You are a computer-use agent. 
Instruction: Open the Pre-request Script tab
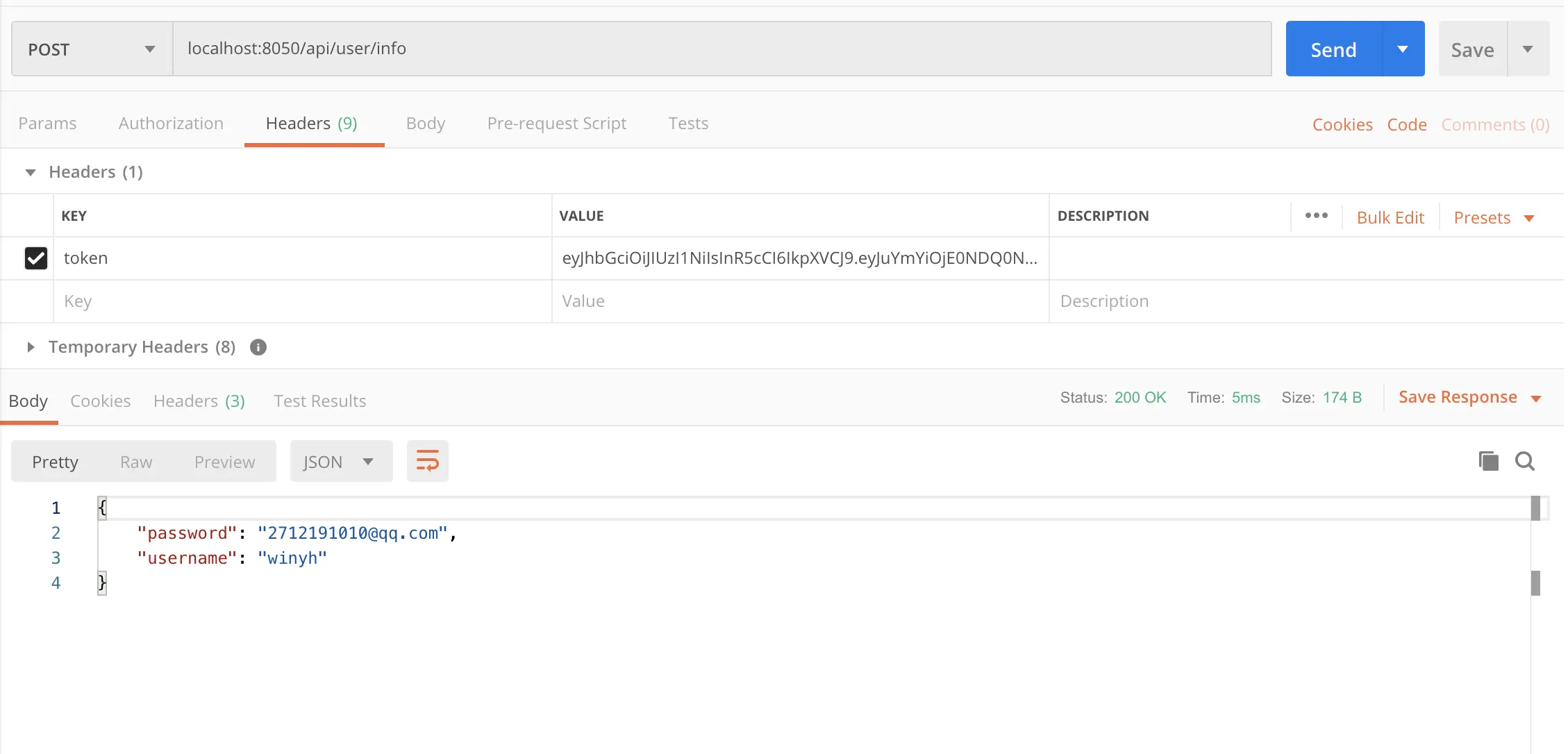coord(556,124)
